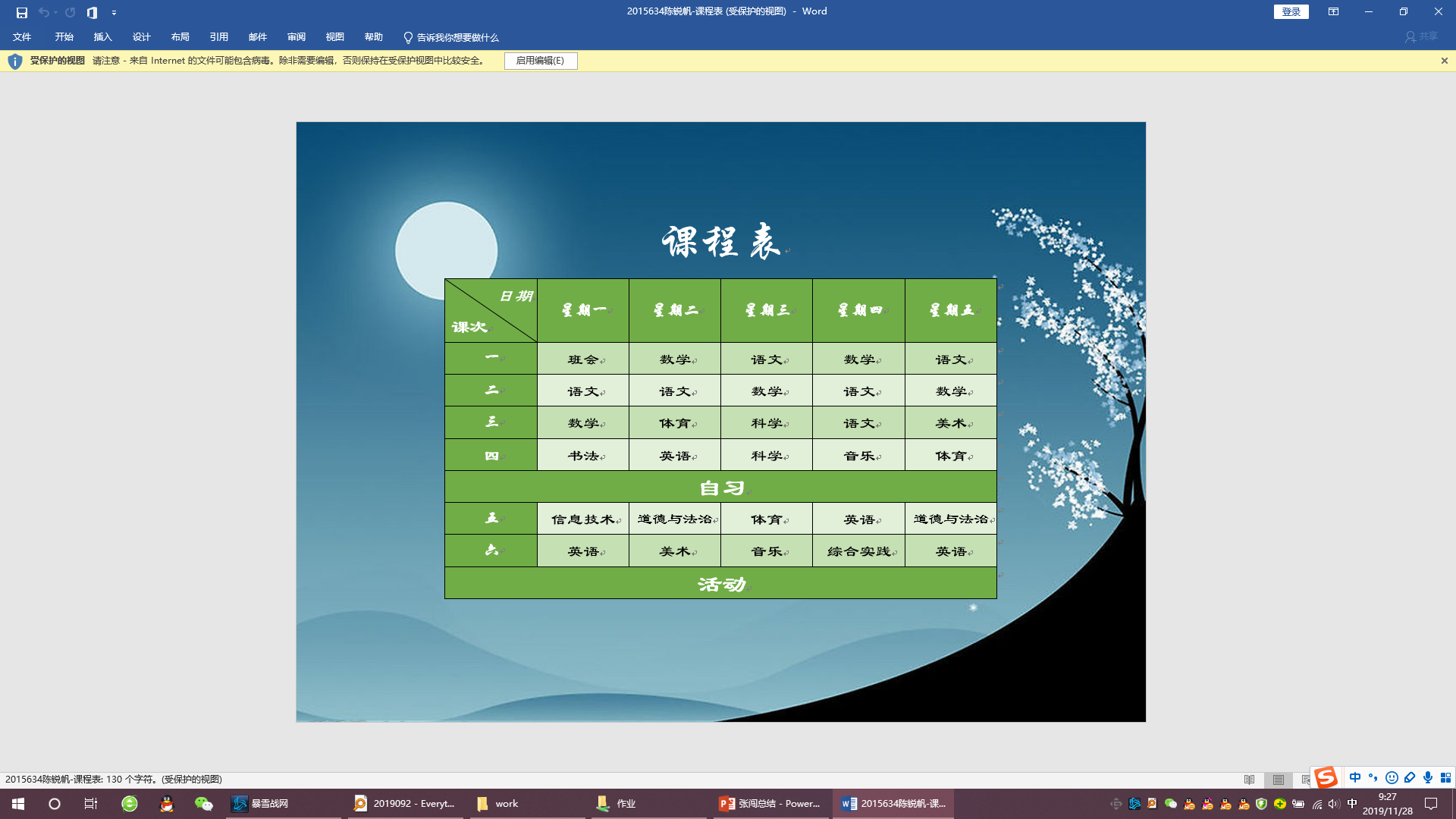Screen dimensions: 1456x819
Task: Open Task View on the taskbar
Action: [91, 803]
